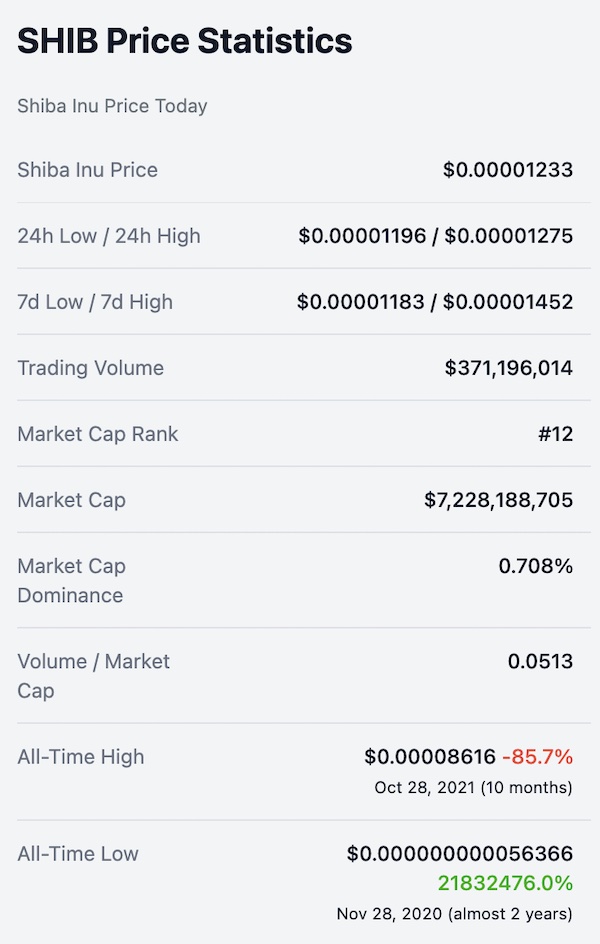The width and height of the screenshot is (600, 944).
Task: Select the All-Time High price $0.00008616
Action: click(x=430, y=757)
